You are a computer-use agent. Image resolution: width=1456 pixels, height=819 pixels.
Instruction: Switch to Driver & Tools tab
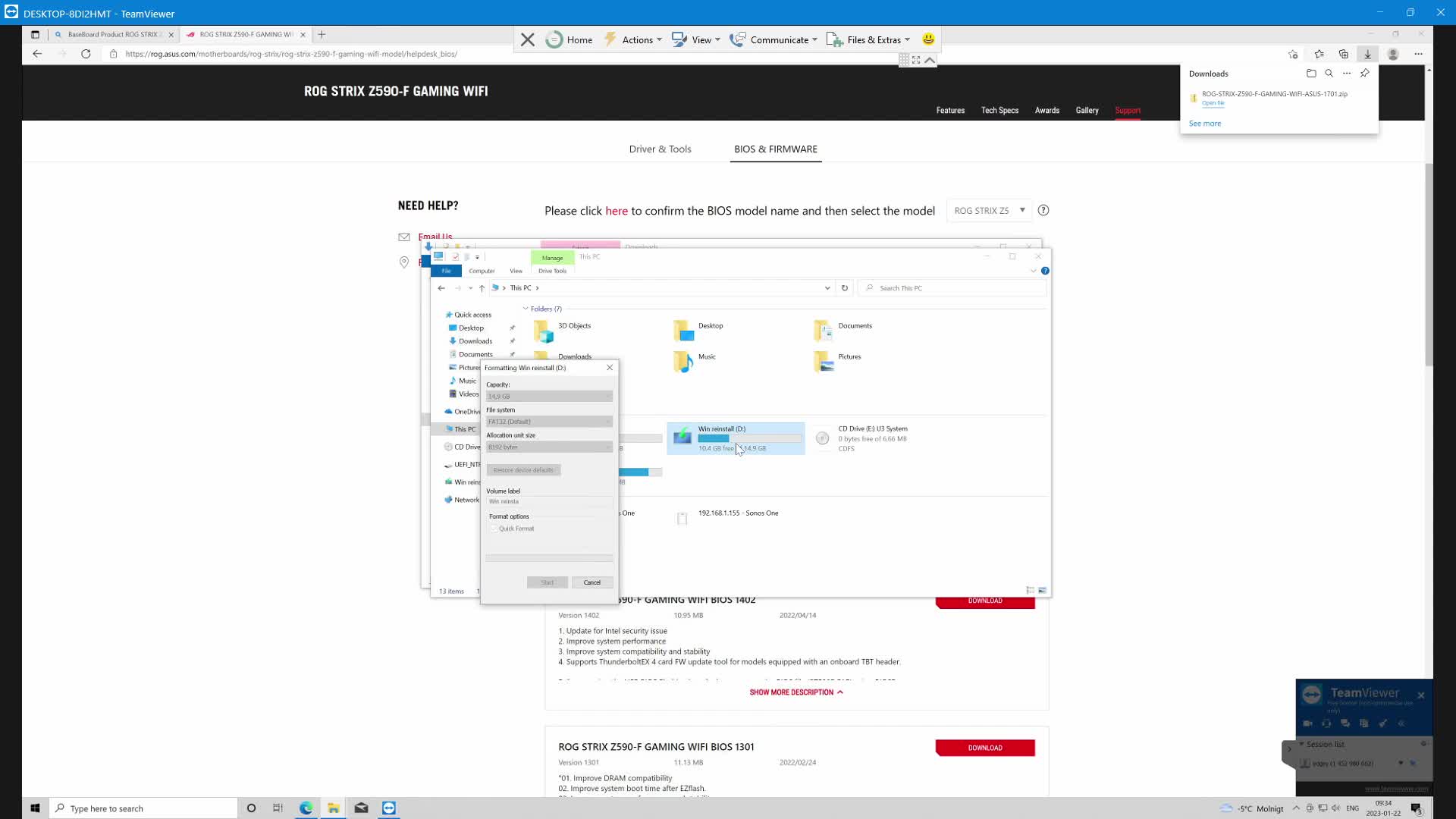click(x=660, y=149)
